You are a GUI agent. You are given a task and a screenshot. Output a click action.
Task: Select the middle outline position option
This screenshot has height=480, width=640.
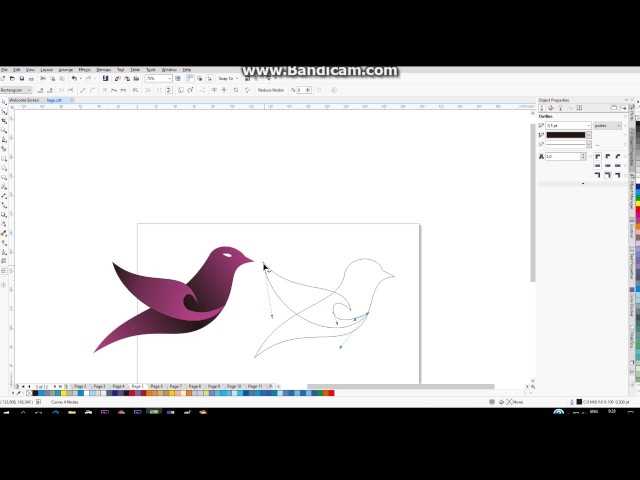pos(608,175)
